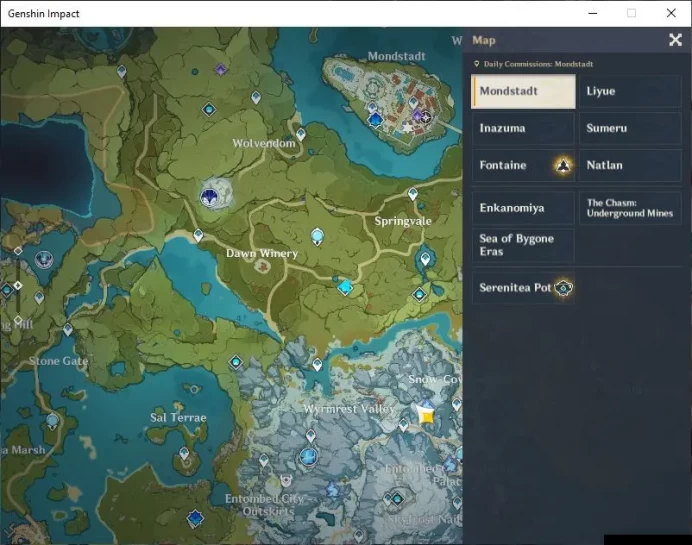Open the Sea of Bygone Eras map
The width and height of the screenshot is (692, 545).
pos(523,245)
